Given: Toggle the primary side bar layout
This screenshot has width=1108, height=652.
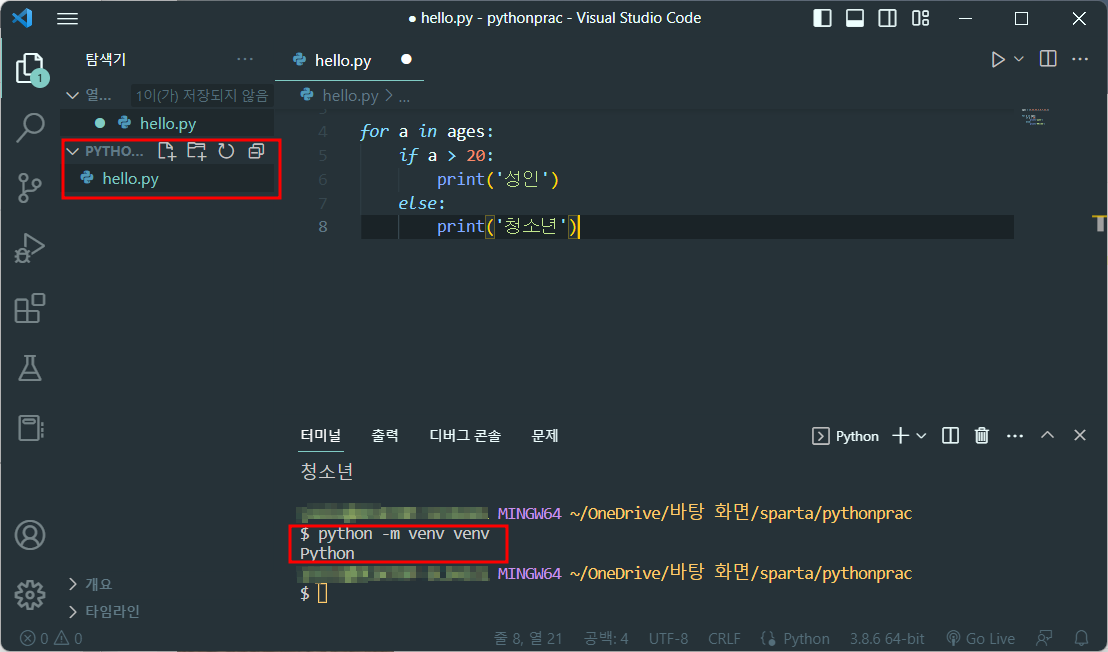Looking at the screenshot, I should click(x=823, y=18).
